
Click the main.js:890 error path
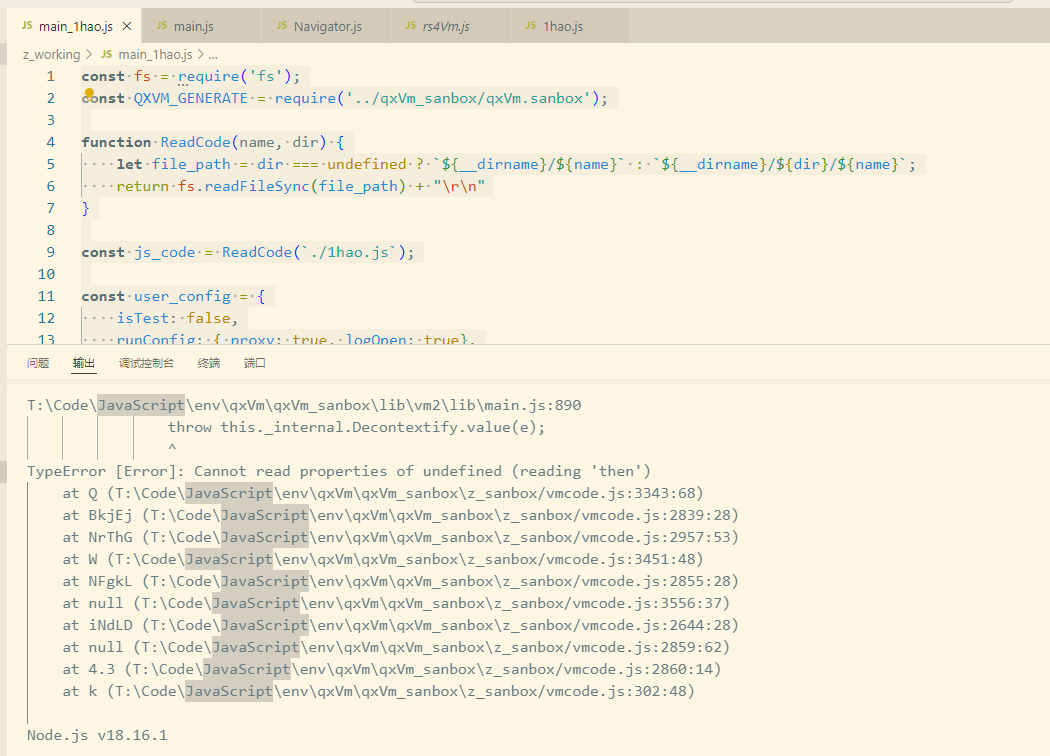pyautogui.click(x=304, y=405)
